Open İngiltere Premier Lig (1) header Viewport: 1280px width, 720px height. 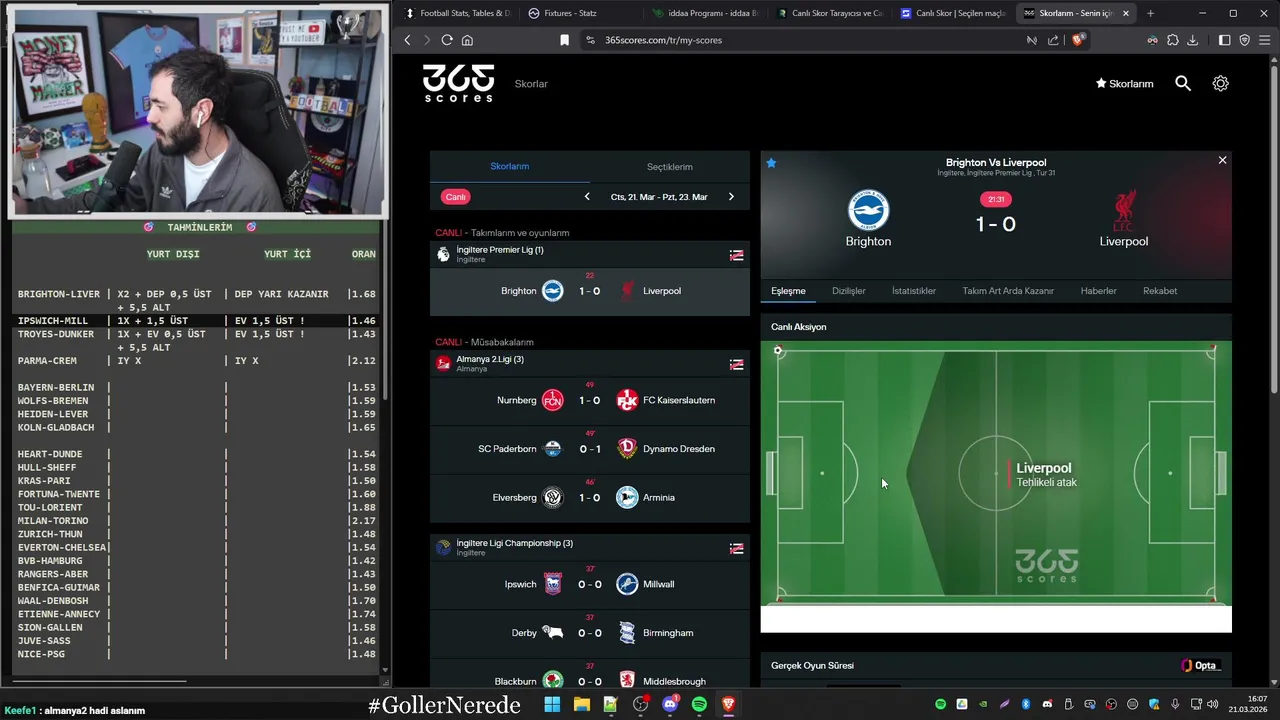coord(590,254)
